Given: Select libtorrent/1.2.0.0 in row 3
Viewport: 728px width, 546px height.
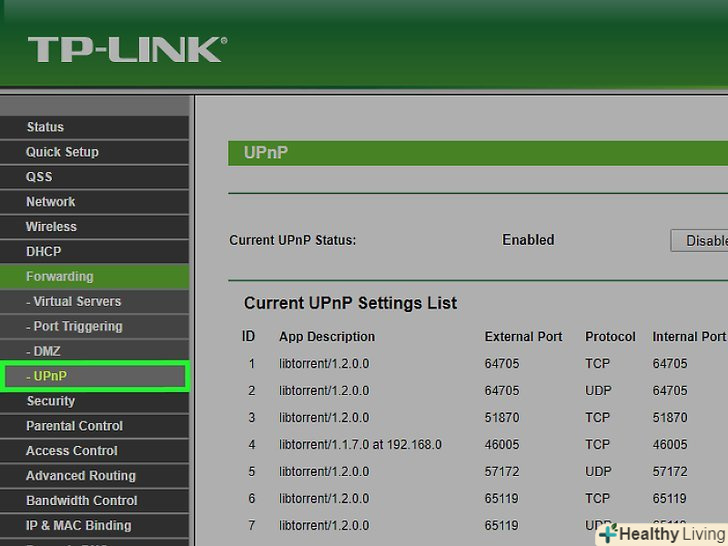Looking at the screenshot, I should [x=324, y=417].
